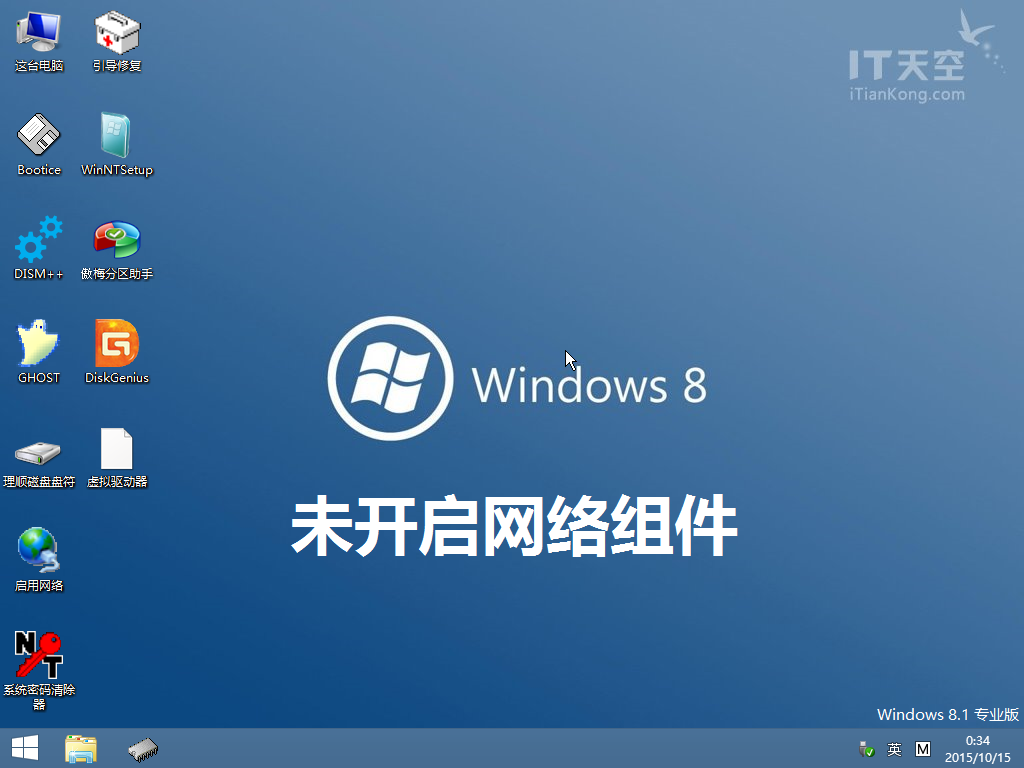
Task: Open File Explorer from the taskbar
Action: (81, 748)
